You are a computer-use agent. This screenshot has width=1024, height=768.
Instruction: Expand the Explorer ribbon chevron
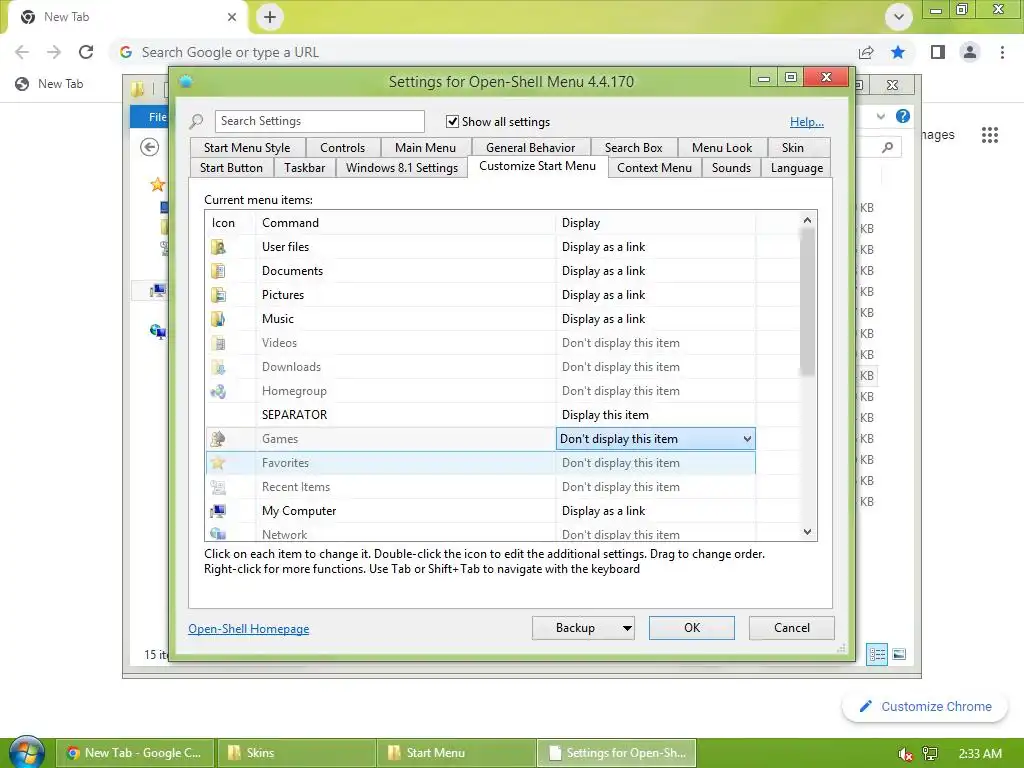click(881, 116)
